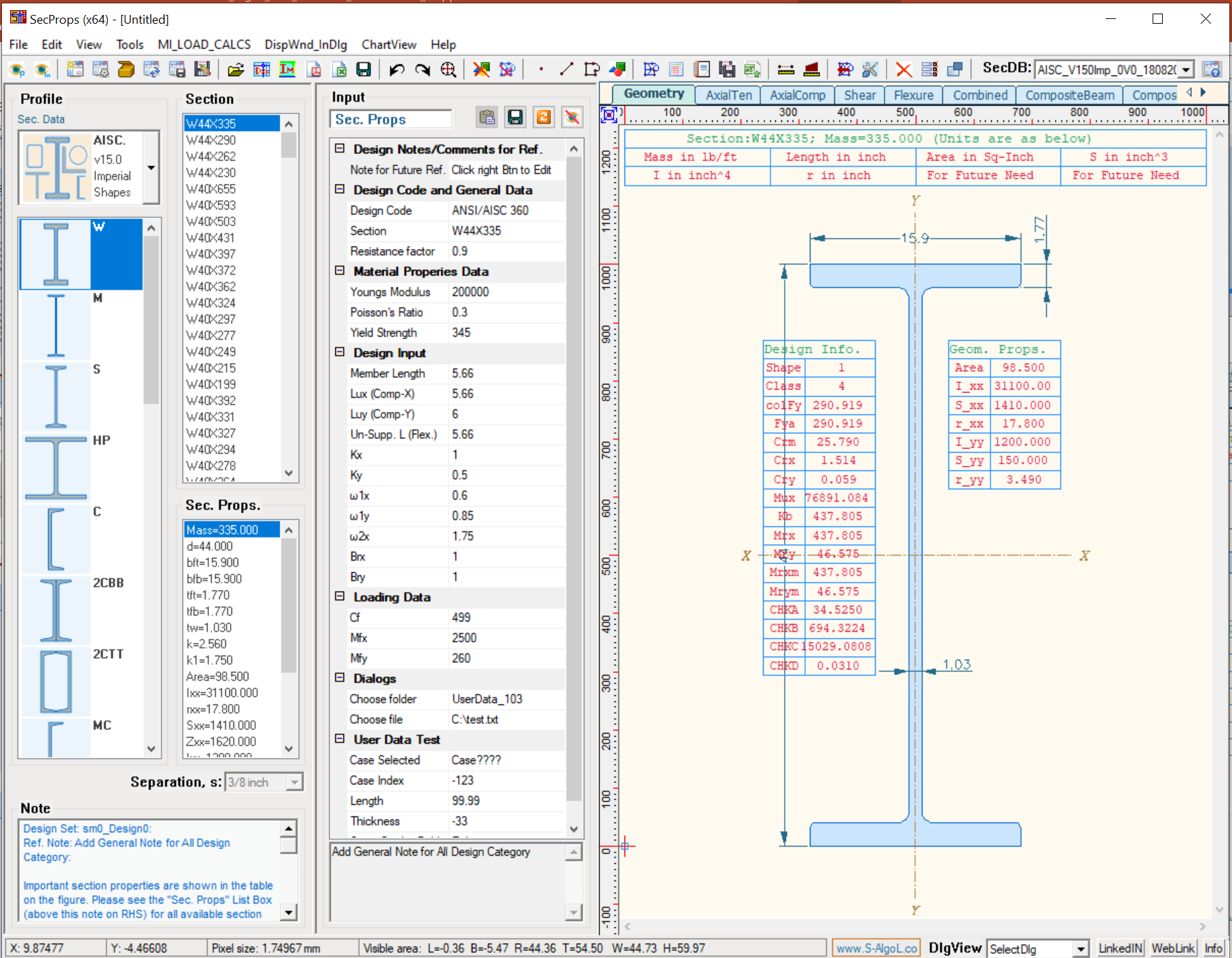1232x958 pixels.
Task: Open the File menu
Action: tap(18, 45)
